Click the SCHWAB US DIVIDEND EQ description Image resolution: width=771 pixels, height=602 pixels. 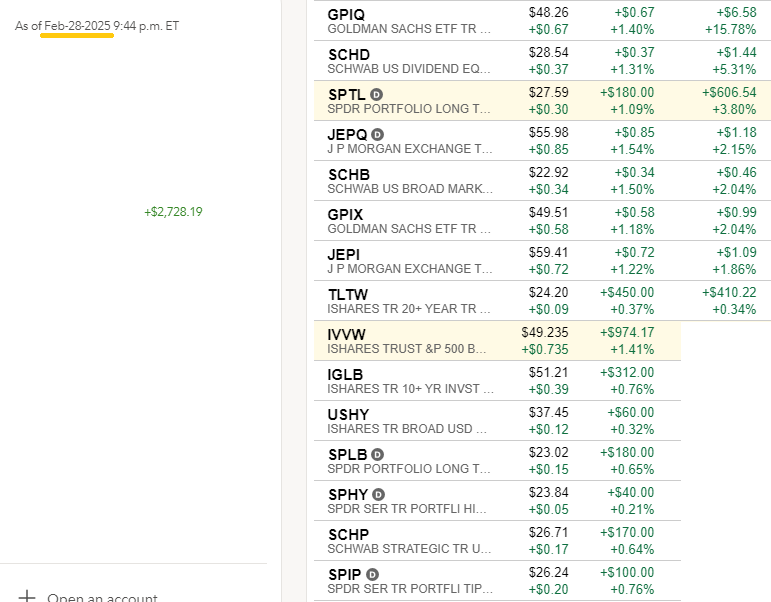tap(409, 69)
